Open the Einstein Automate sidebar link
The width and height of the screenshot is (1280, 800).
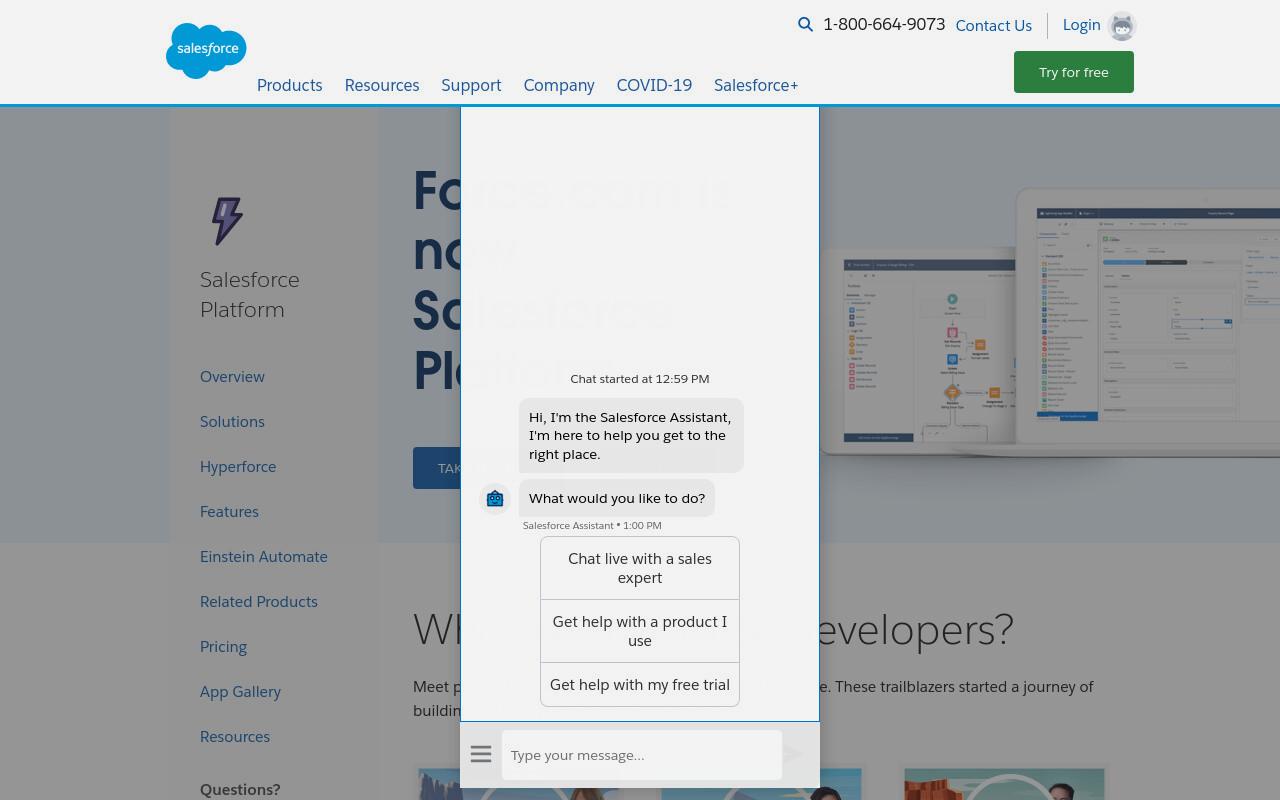tap(264, 557)
